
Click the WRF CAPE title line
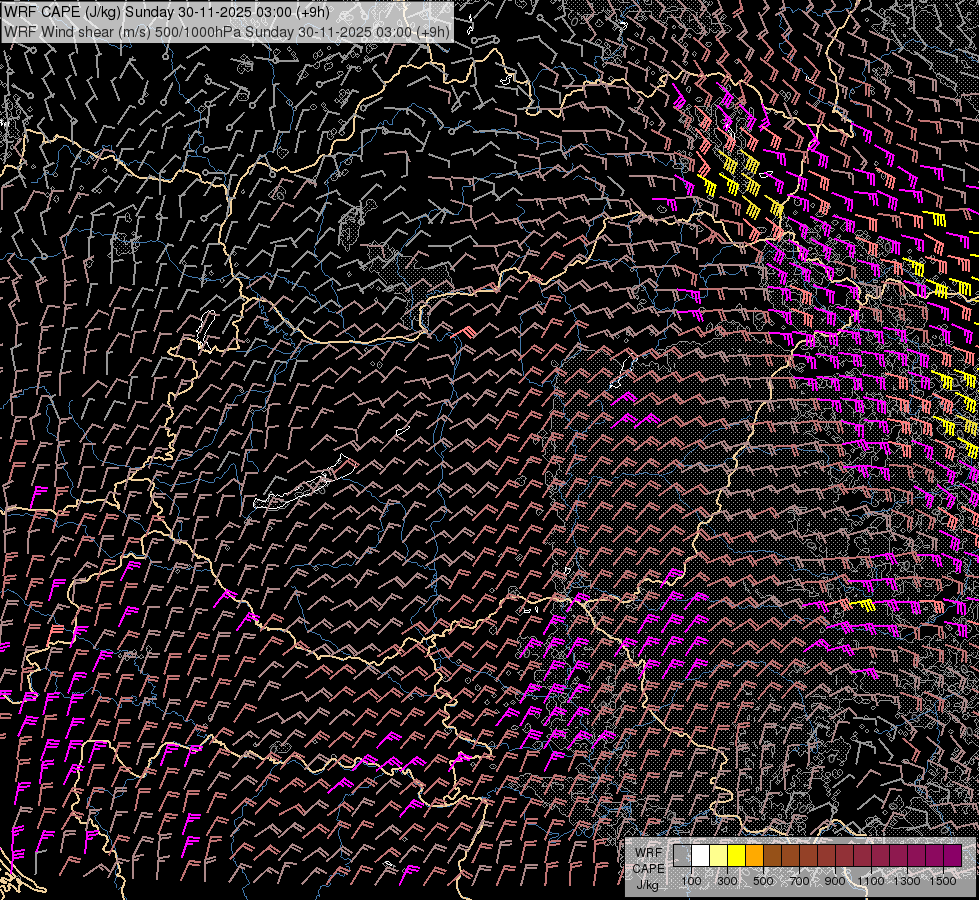point(166,12)
